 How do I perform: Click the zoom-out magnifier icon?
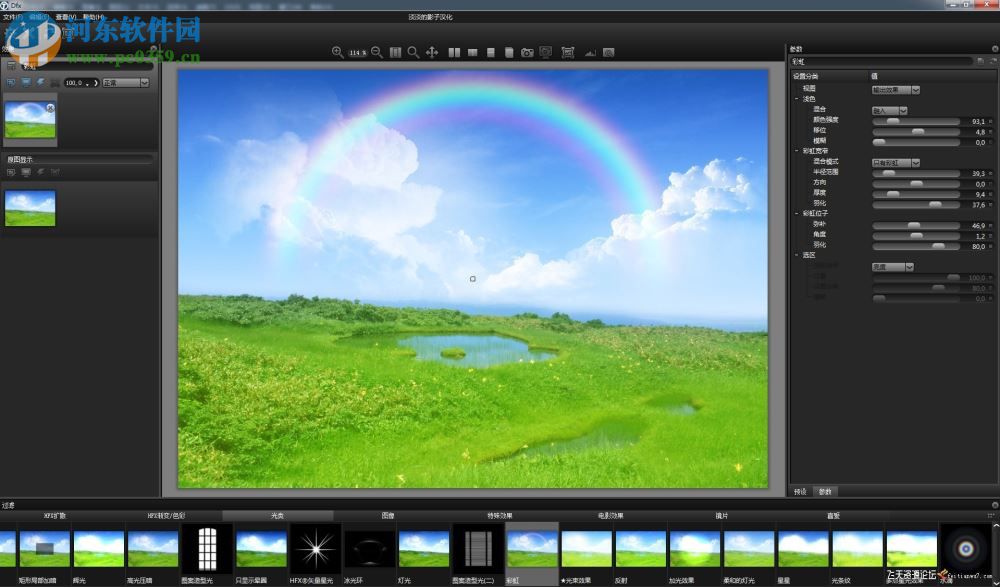click(377, 52)
